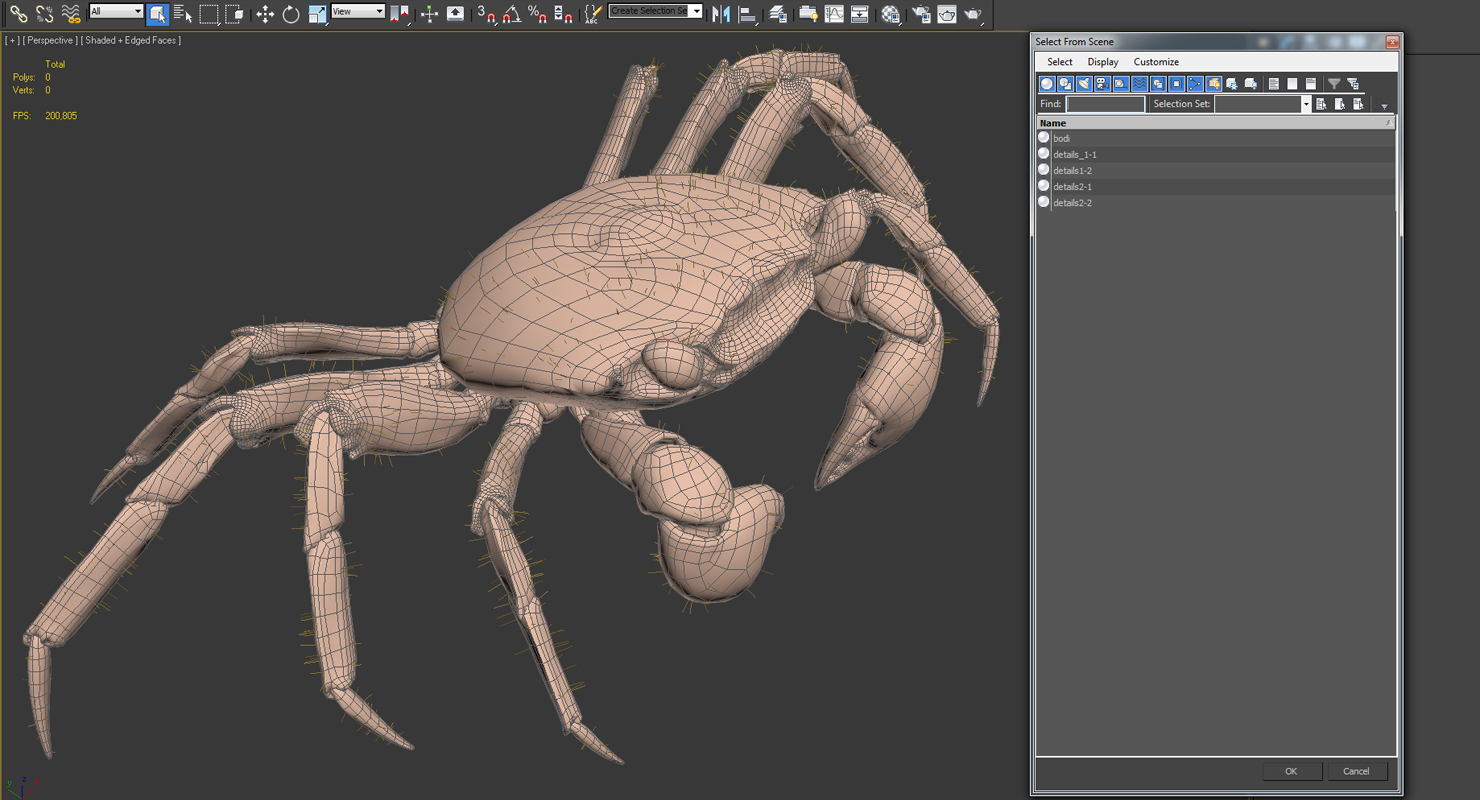Click the Align tool icon

coord(748,14)
